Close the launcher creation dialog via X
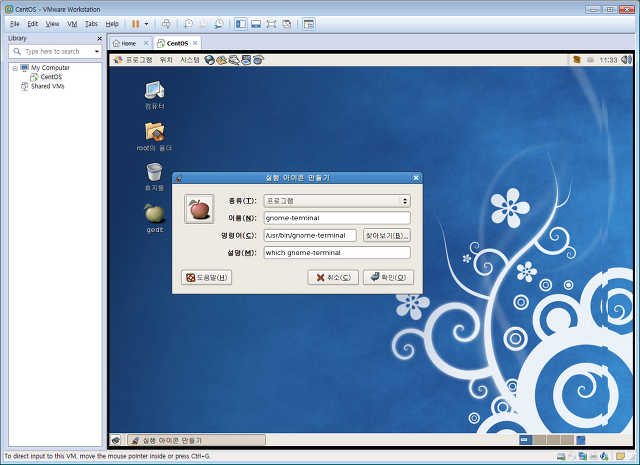Viewport: 640px width, 465px height. [x=416, y=178]
